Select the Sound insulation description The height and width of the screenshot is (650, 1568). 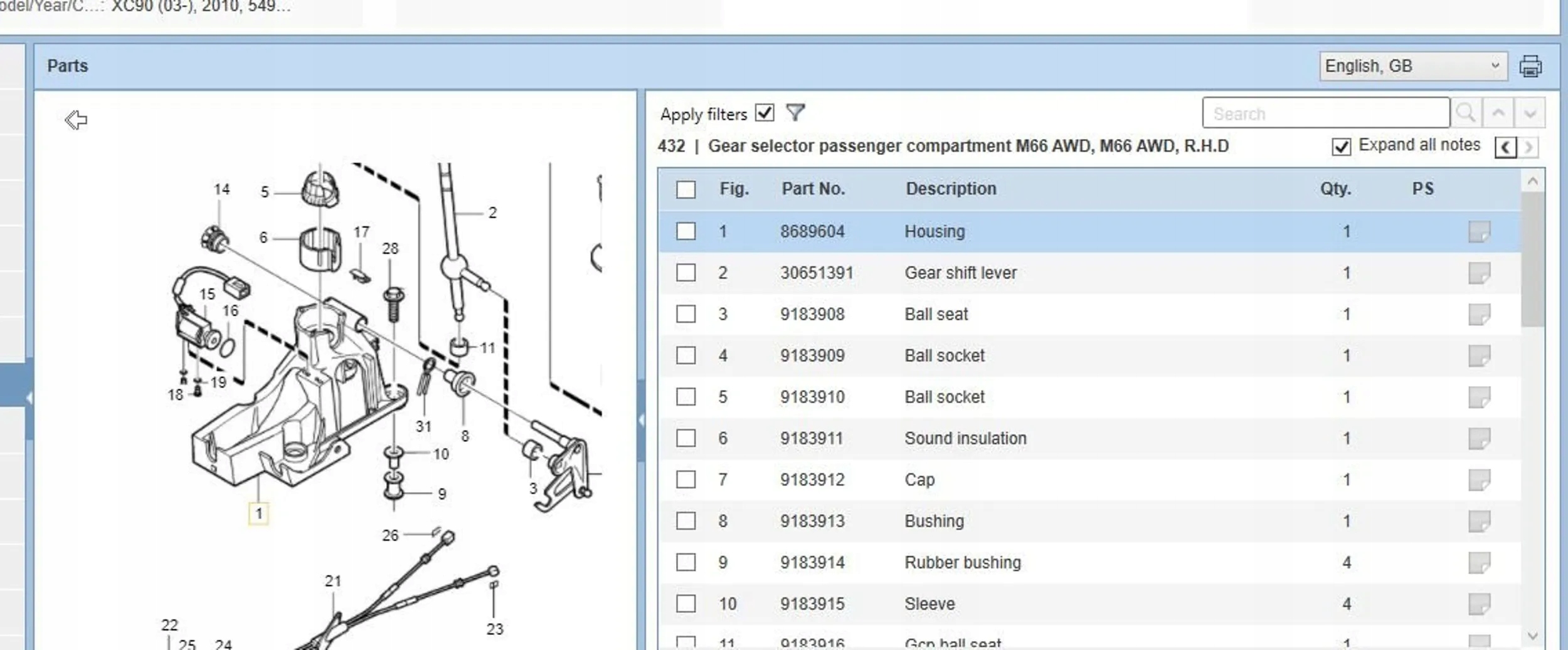pos(965,438)
